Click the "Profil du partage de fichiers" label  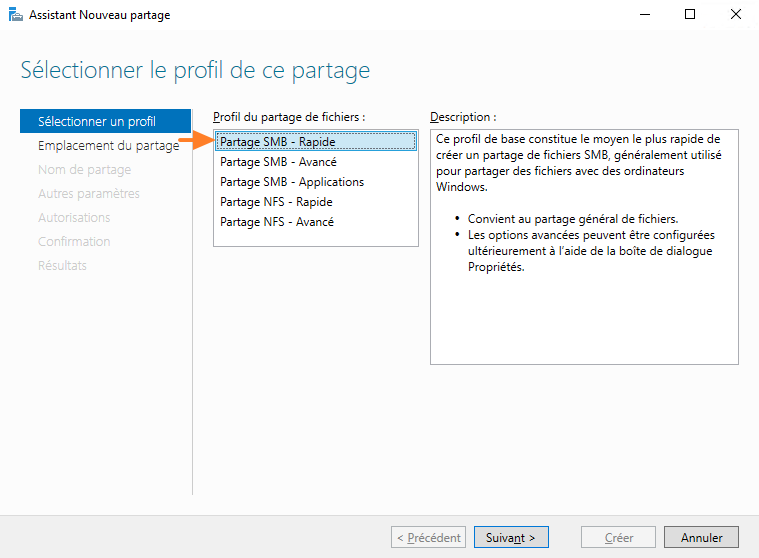tap(289, 117)
